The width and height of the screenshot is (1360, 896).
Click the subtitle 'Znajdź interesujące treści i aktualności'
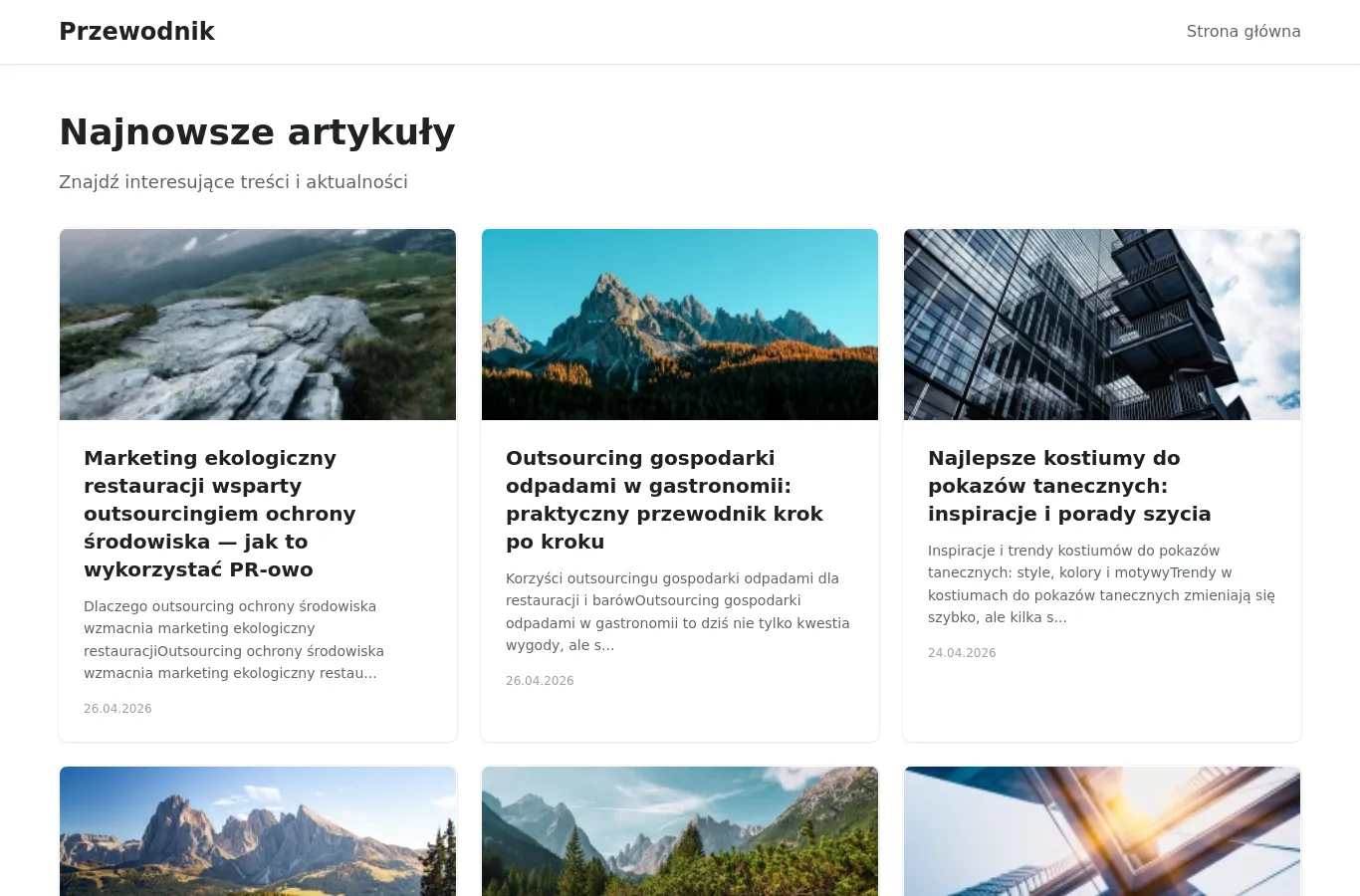[x=233, y=182]
